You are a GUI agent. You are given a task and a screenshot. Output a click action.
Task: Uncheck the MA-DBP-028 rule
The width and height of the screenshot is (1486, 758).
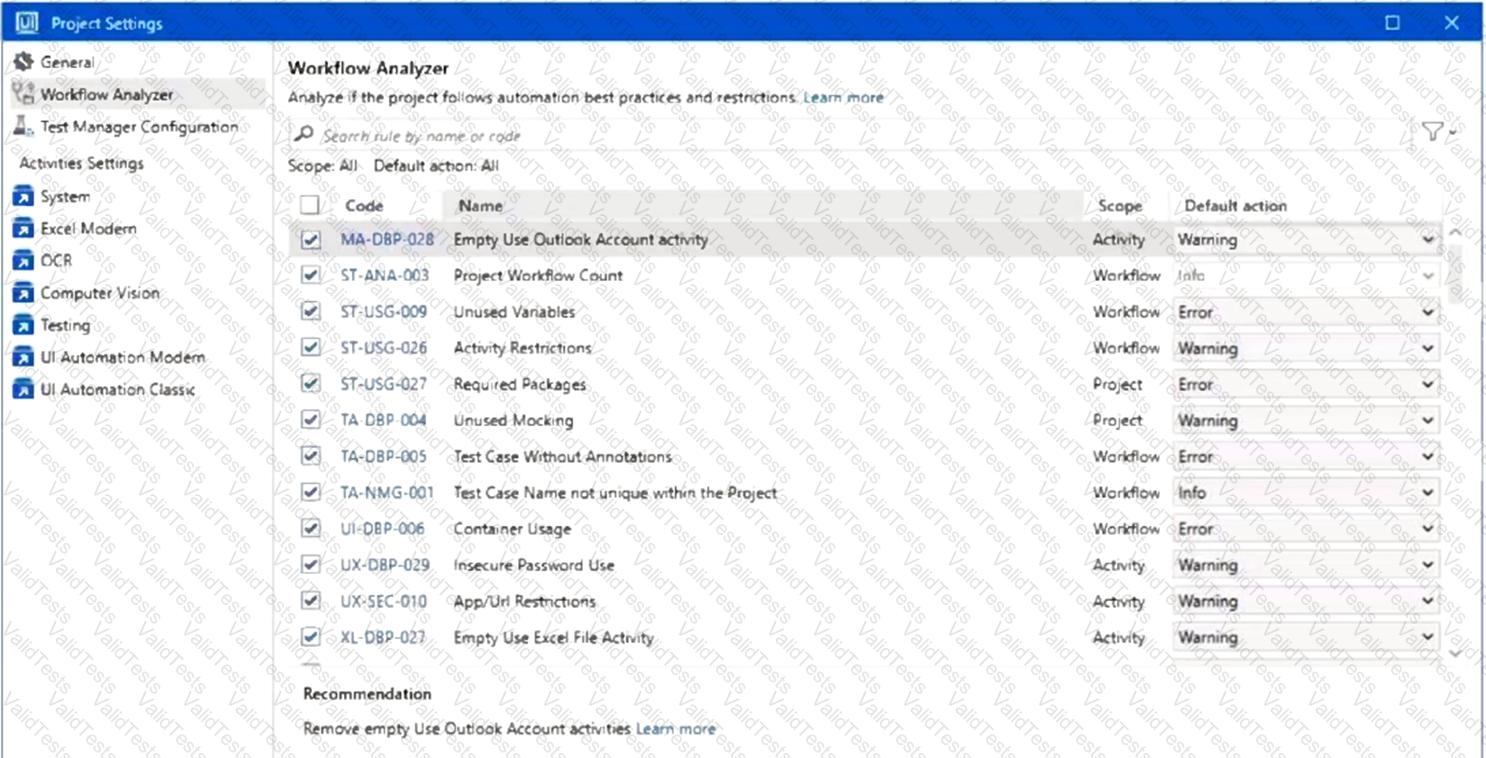pyautogui.click(x=311, y=239)
